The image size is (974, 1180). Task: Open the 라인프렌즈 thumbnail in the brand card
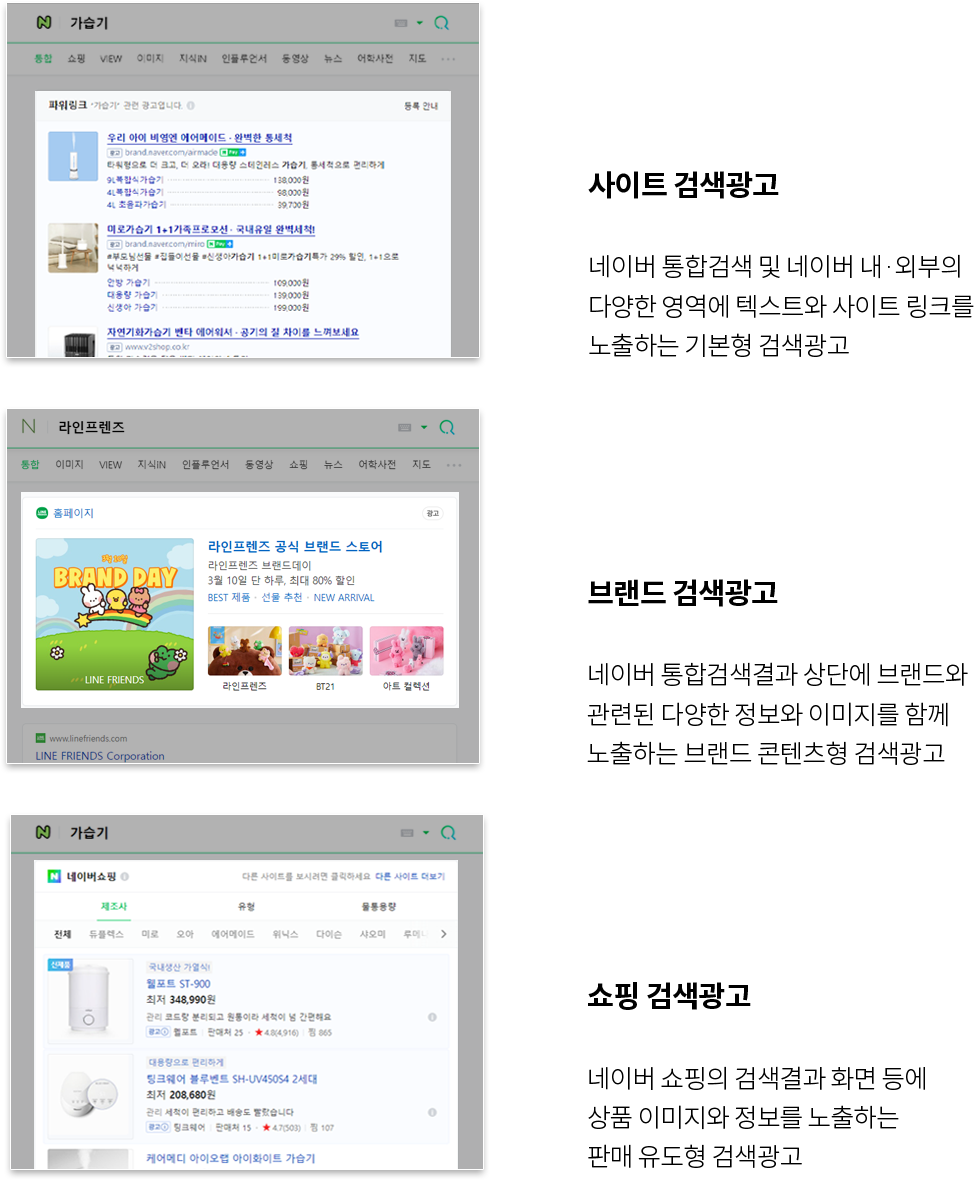[245, 651]
